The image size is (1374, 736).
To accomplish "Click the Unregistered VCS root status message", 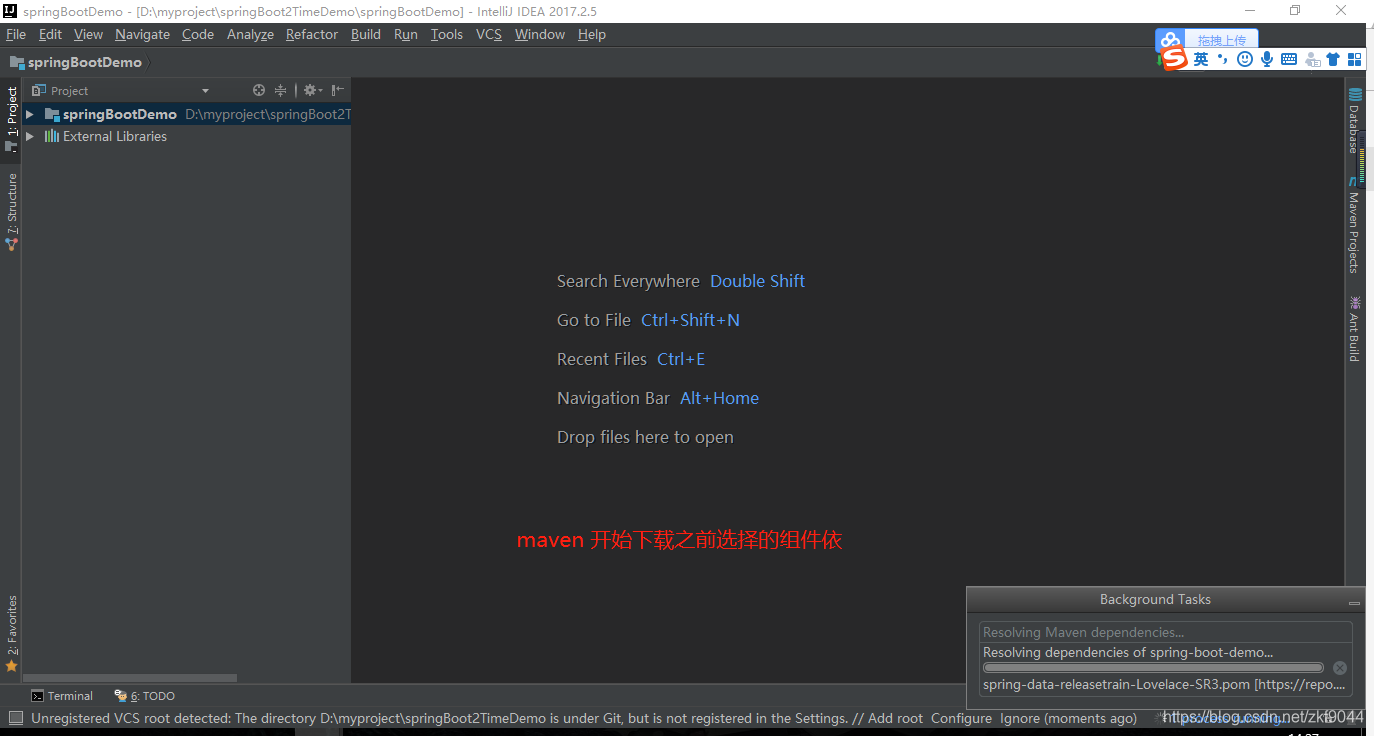I will pyautogui.click(x=584, y=718).
